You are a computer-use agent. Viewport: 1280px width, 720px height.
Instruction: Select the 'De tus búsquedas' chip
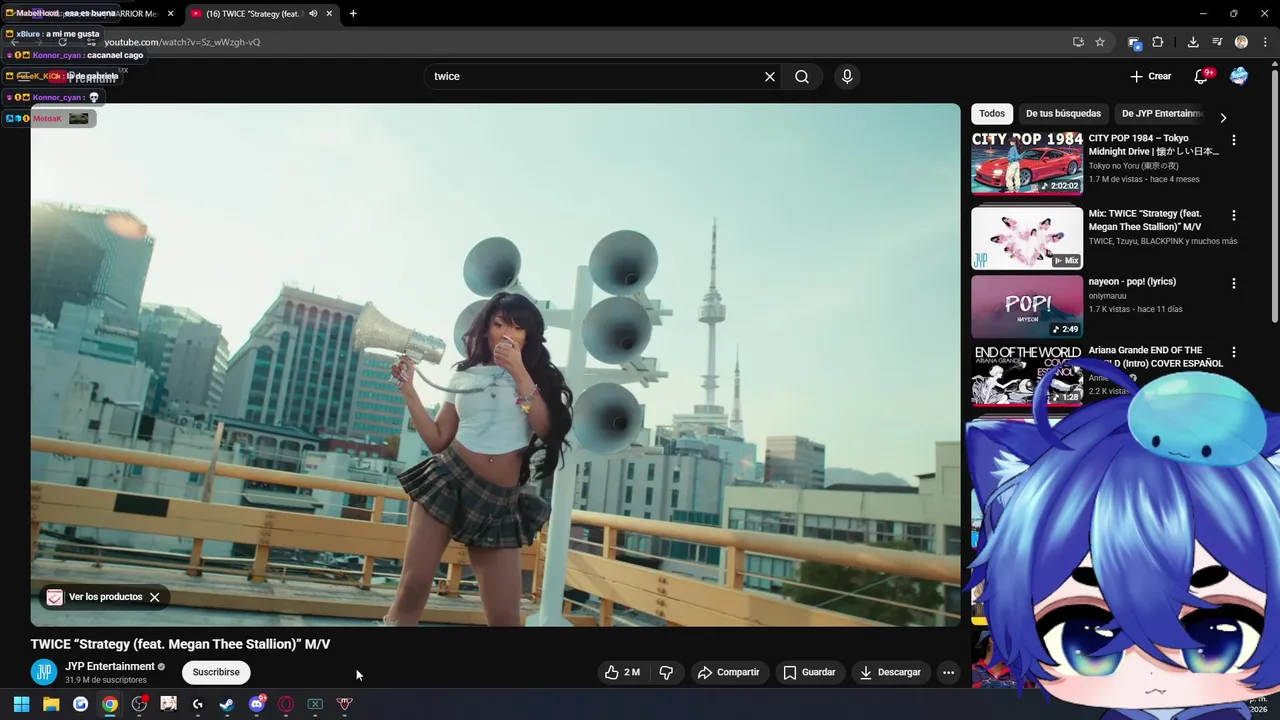[x=1063, y=114]
